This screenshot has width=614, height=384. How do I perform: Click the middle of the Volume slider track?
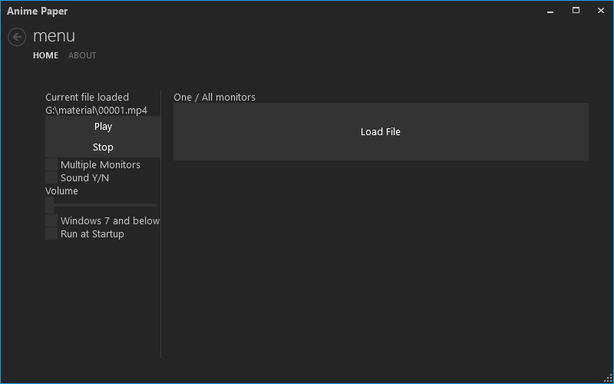pyautogui.click(x=101, y=205)
